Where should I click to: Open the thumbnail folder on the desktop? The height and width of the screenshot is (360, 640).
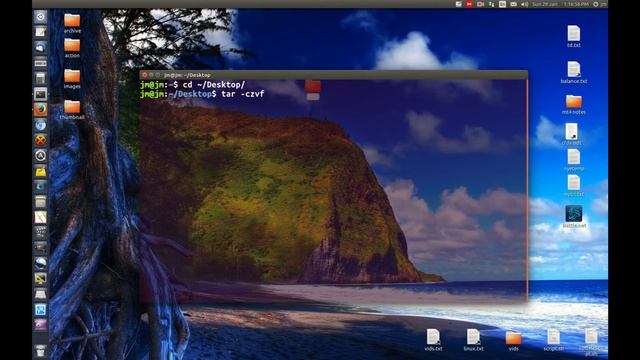coord(72,110)
